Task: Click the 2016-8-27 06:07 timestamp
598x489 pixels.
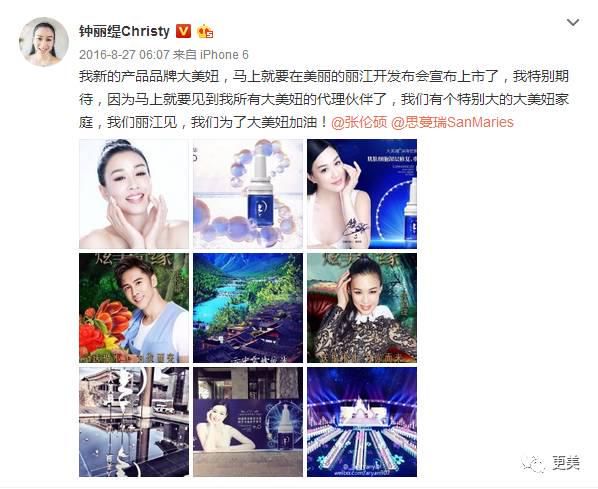Action: (124, 55)
